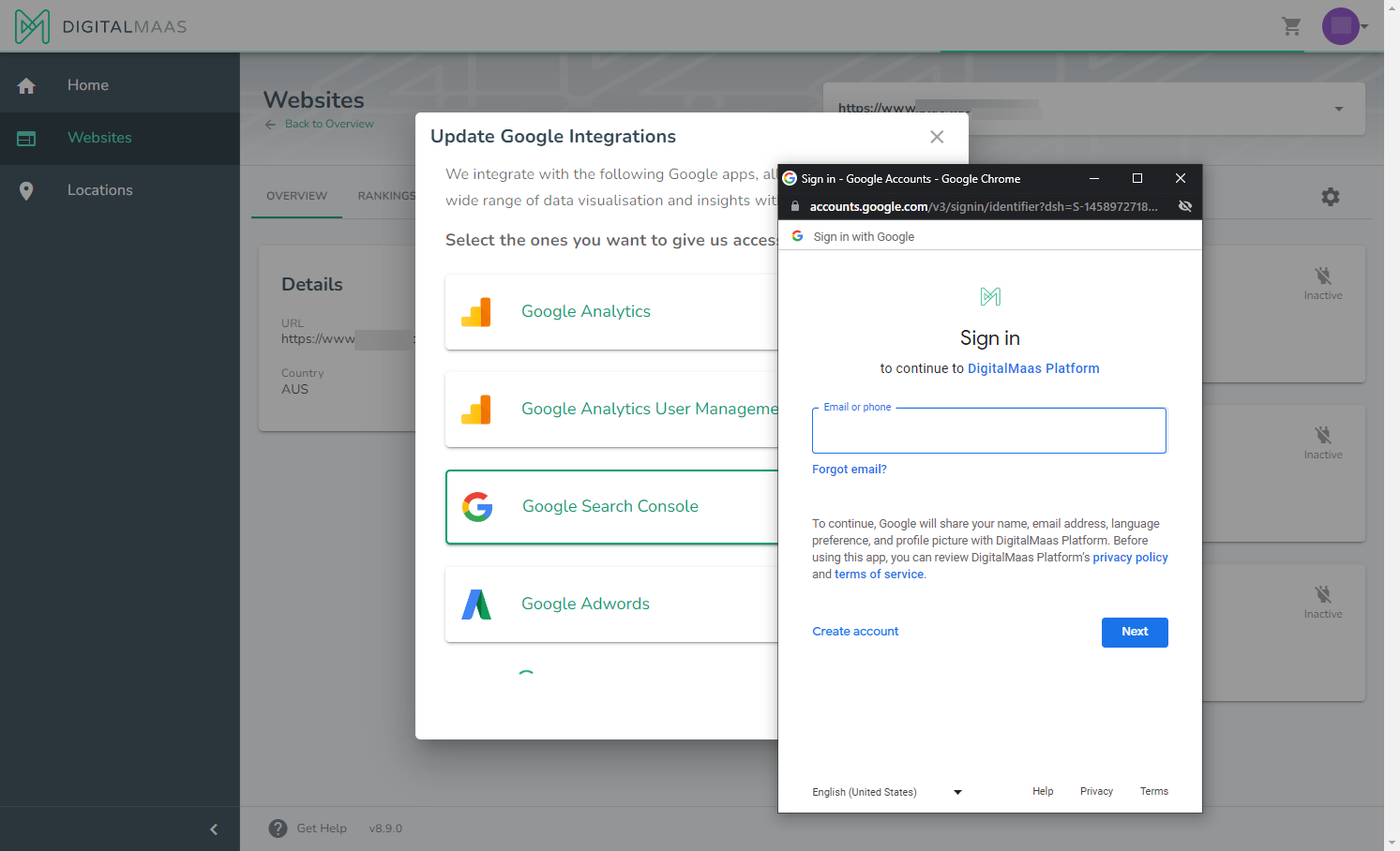Viewport: 1400px width, 851px height.
Task: Select the Google Analytics integration card
Action: pyautogui.click(x=611, y=312)
